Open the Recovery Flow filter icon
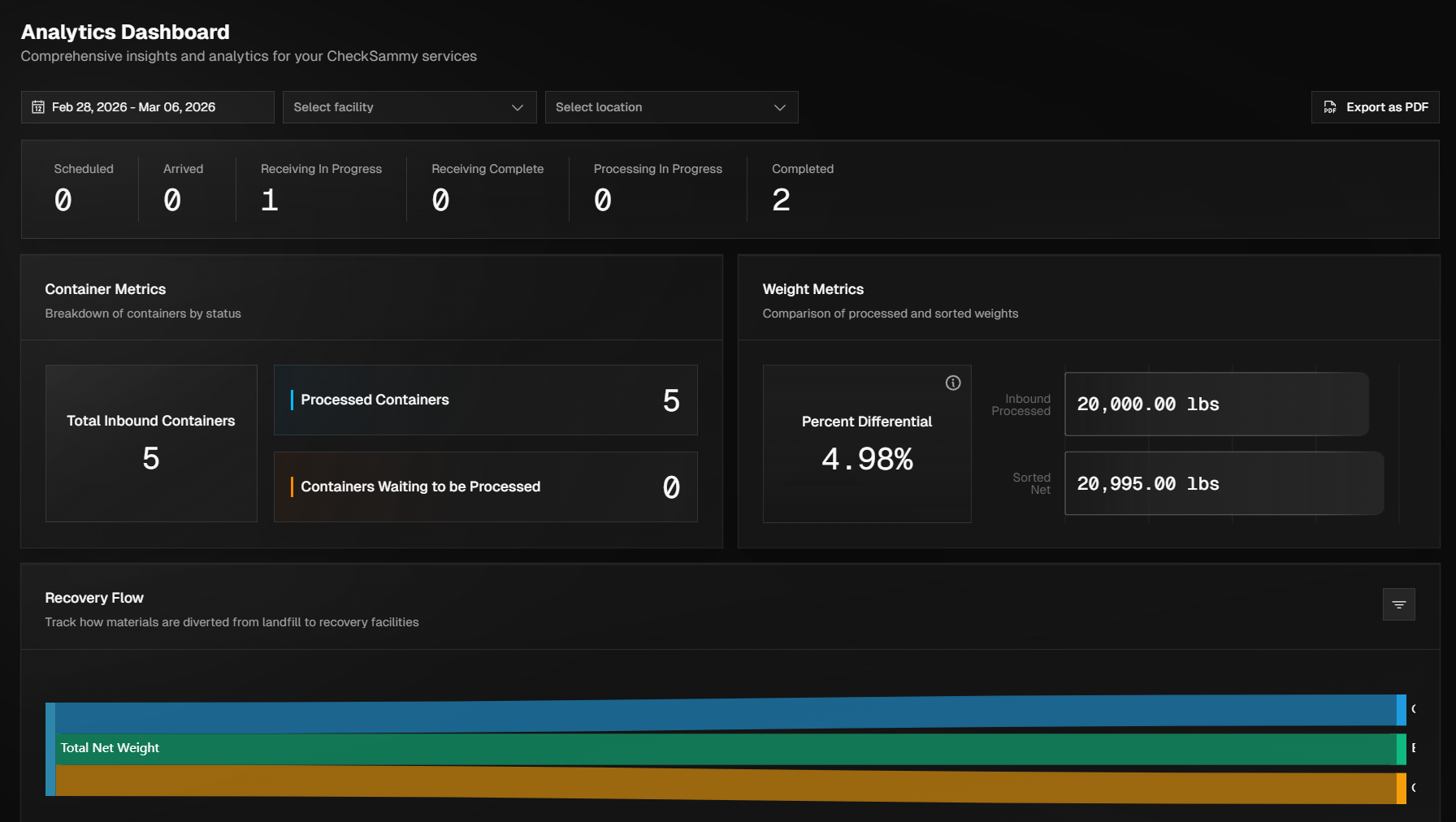1456x822 pixels. pyautogui.click(x=1398, y=604)
